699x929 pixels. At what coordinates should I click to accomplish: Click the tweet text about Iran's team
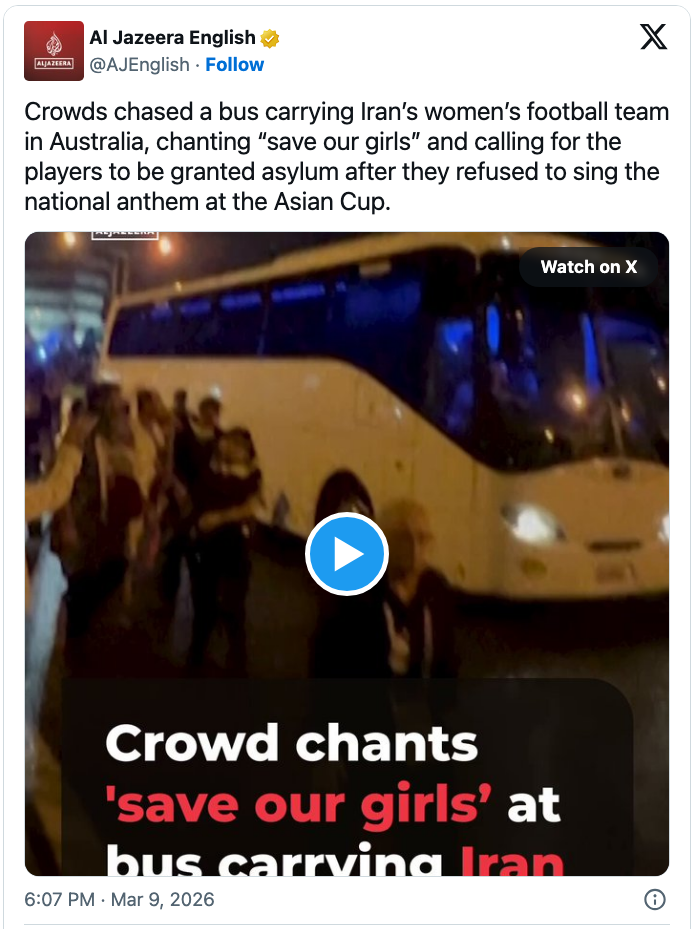347,156
